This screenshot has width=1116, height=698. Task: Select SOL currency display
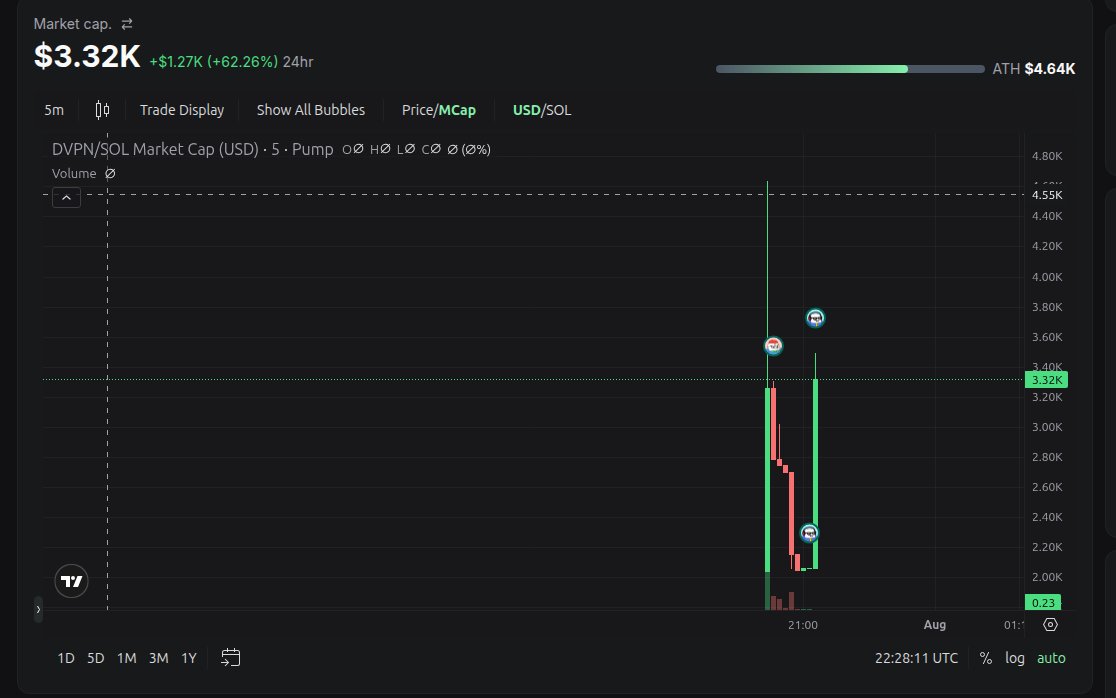pos(558,110)
